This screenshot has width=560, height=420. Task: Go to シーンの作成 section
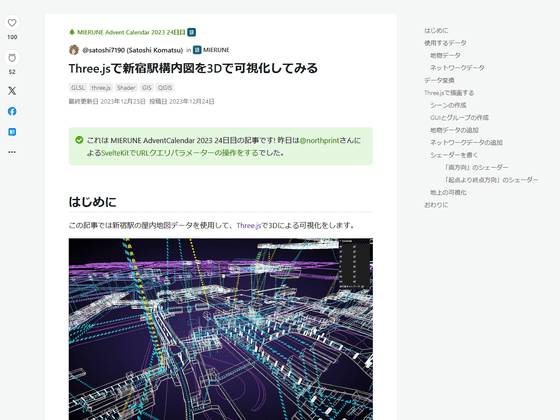click(448, 105)
